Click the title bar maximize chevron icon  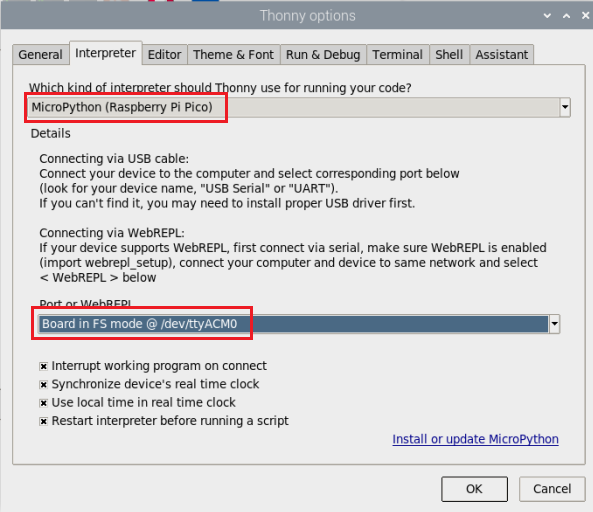[x=566, y=16]
